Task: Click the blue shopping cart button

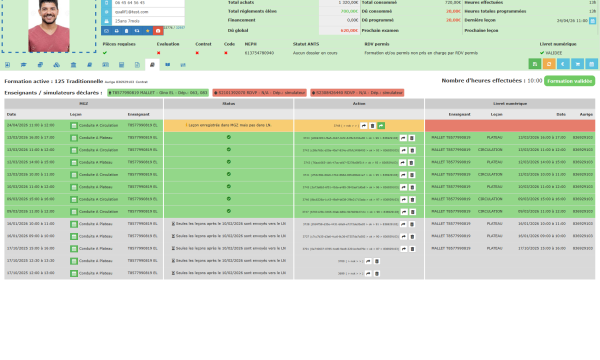Action: [x=577, y=64]
